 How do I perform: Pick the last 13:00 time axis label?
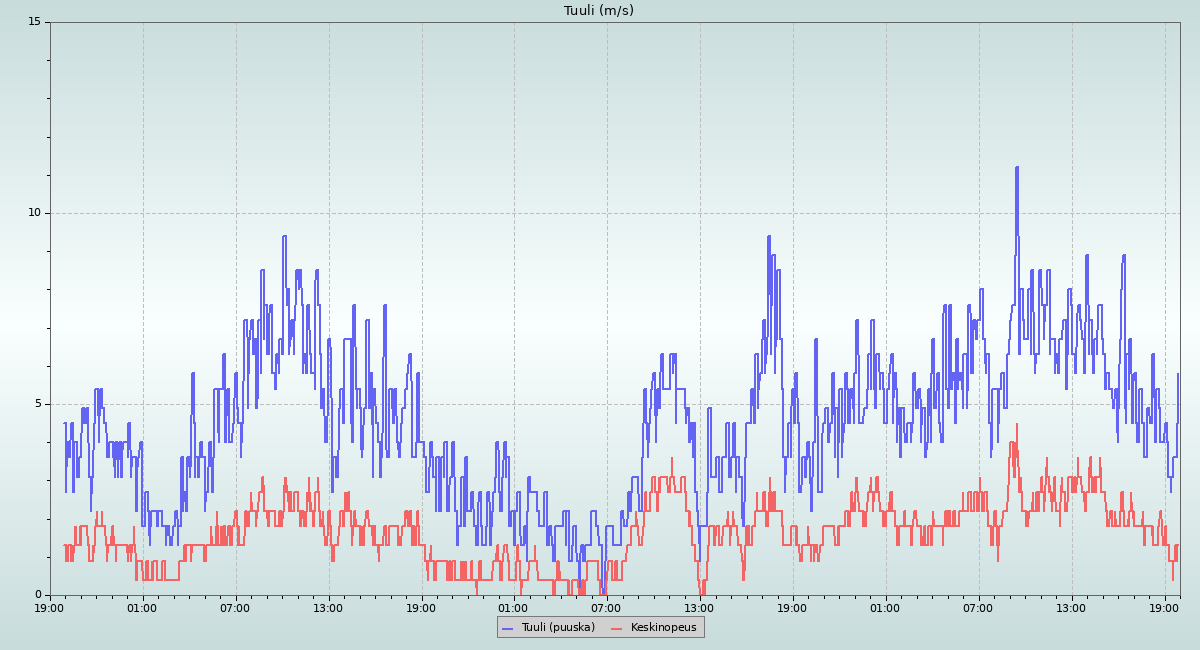tap(1071, 608)
